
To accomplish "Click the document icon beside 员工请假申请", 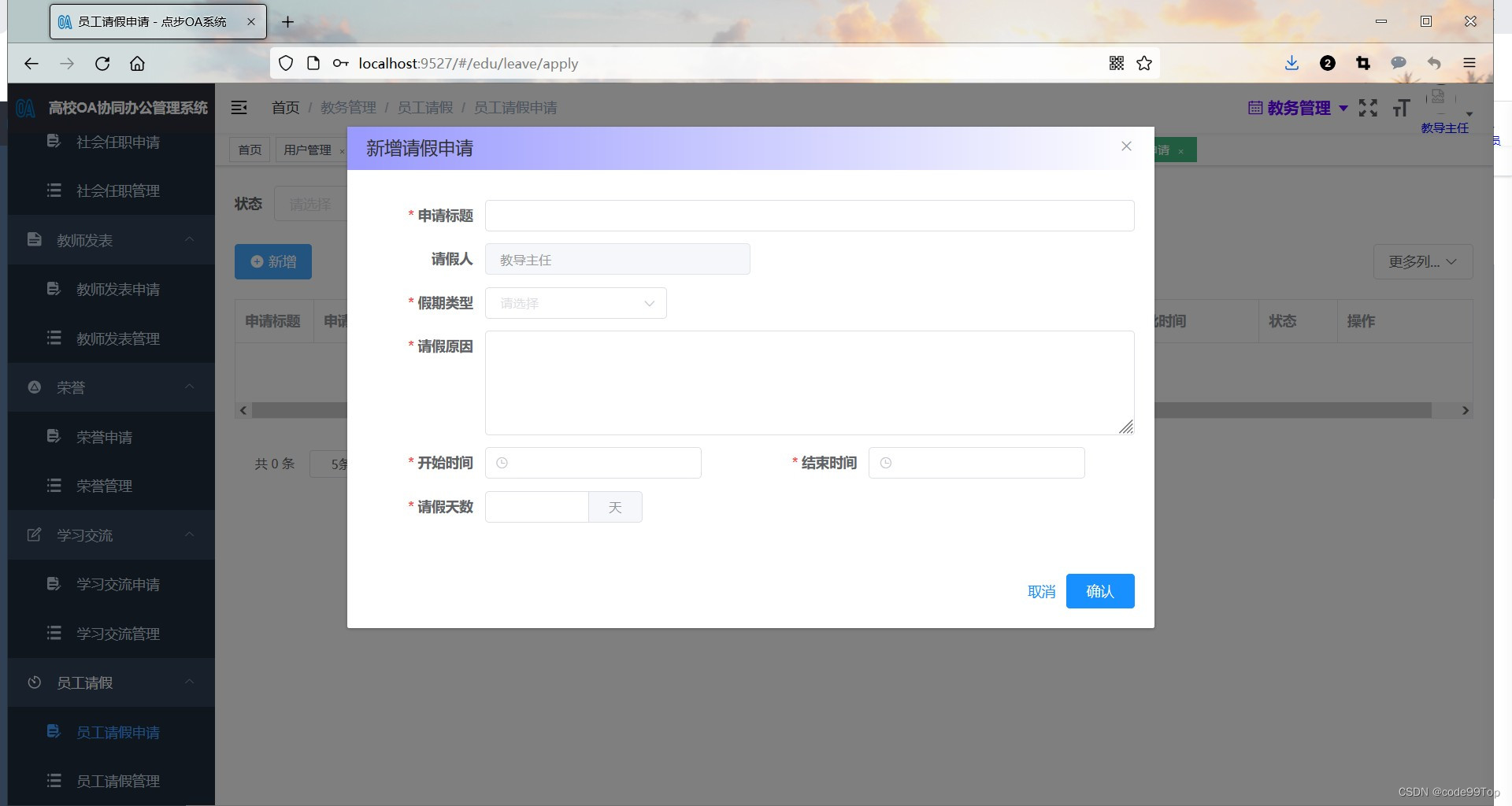I will click(53, 731).
